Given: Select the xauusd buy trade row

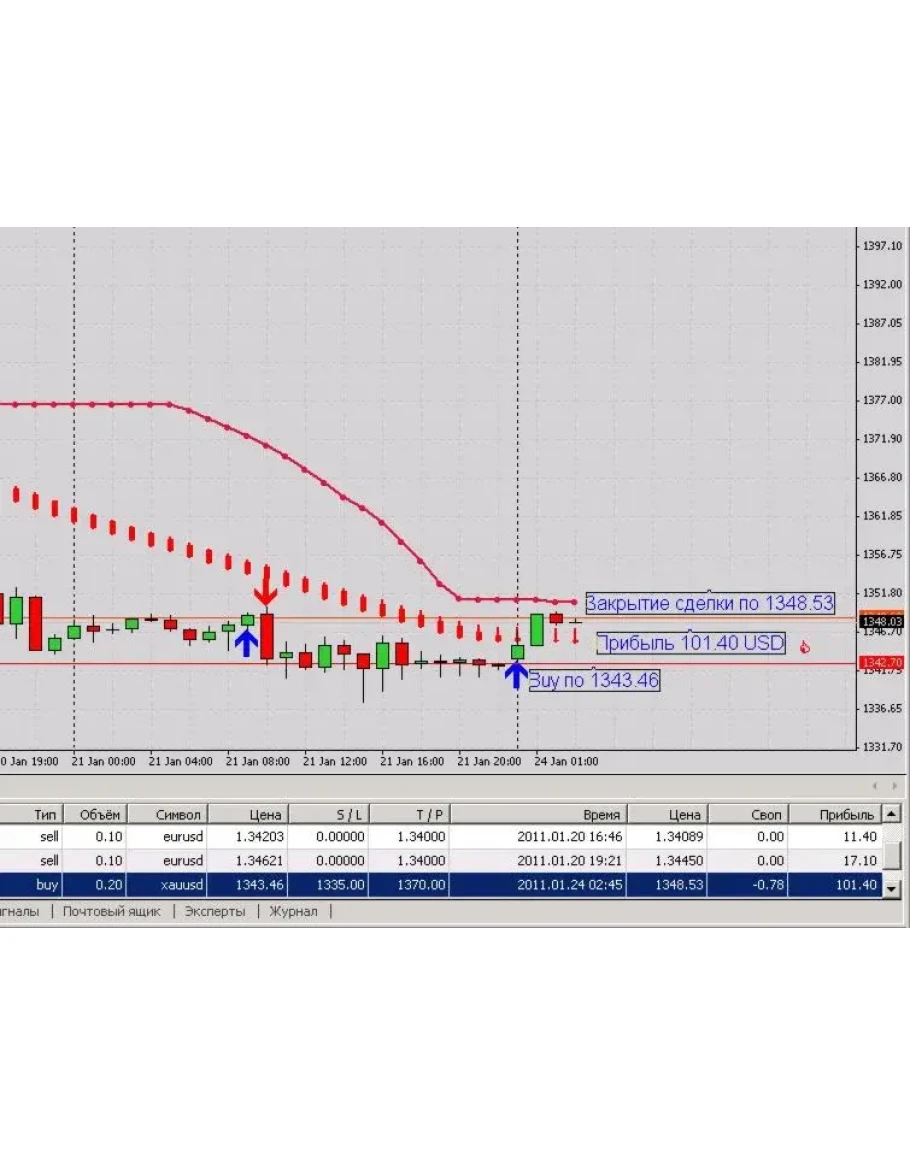Looking at the screenshot, I should coord(440,885).
